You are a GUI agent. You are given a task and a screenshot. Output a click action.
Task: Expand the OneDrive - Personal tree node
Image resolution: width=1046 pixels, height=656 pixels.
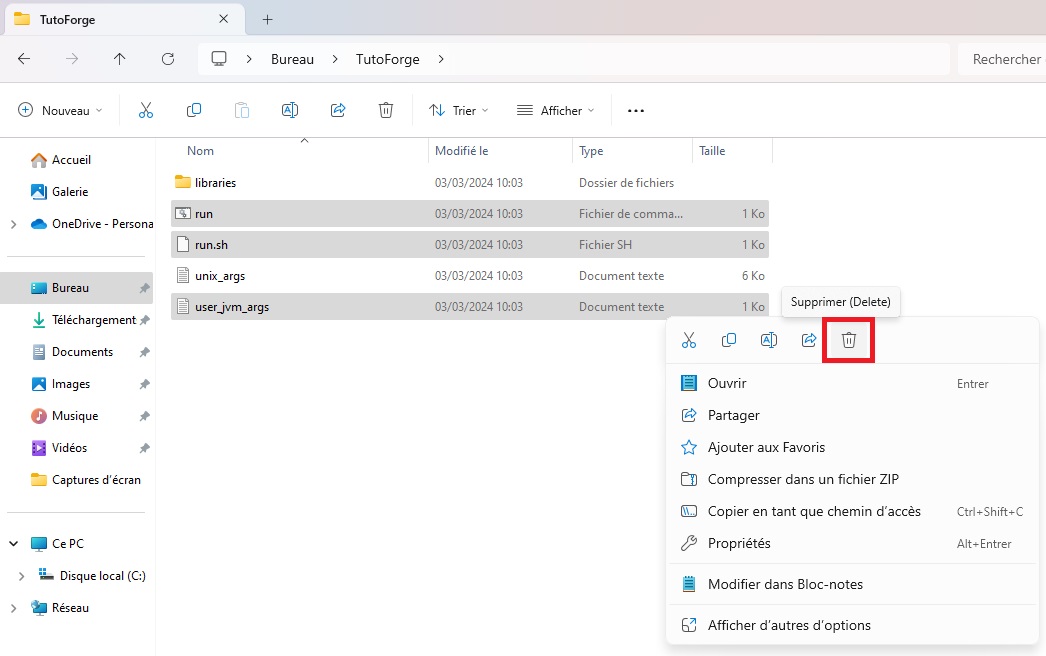tap(13, 224)
